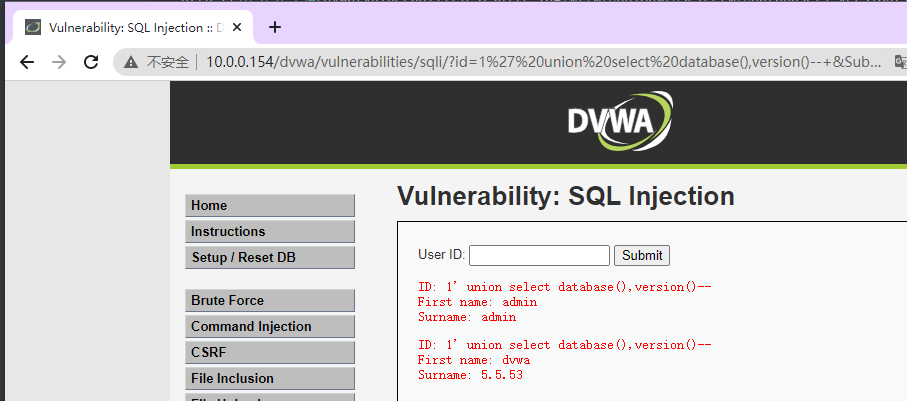Click the 'User ID:' label
The image size is (907, 401).
[441, 255]
